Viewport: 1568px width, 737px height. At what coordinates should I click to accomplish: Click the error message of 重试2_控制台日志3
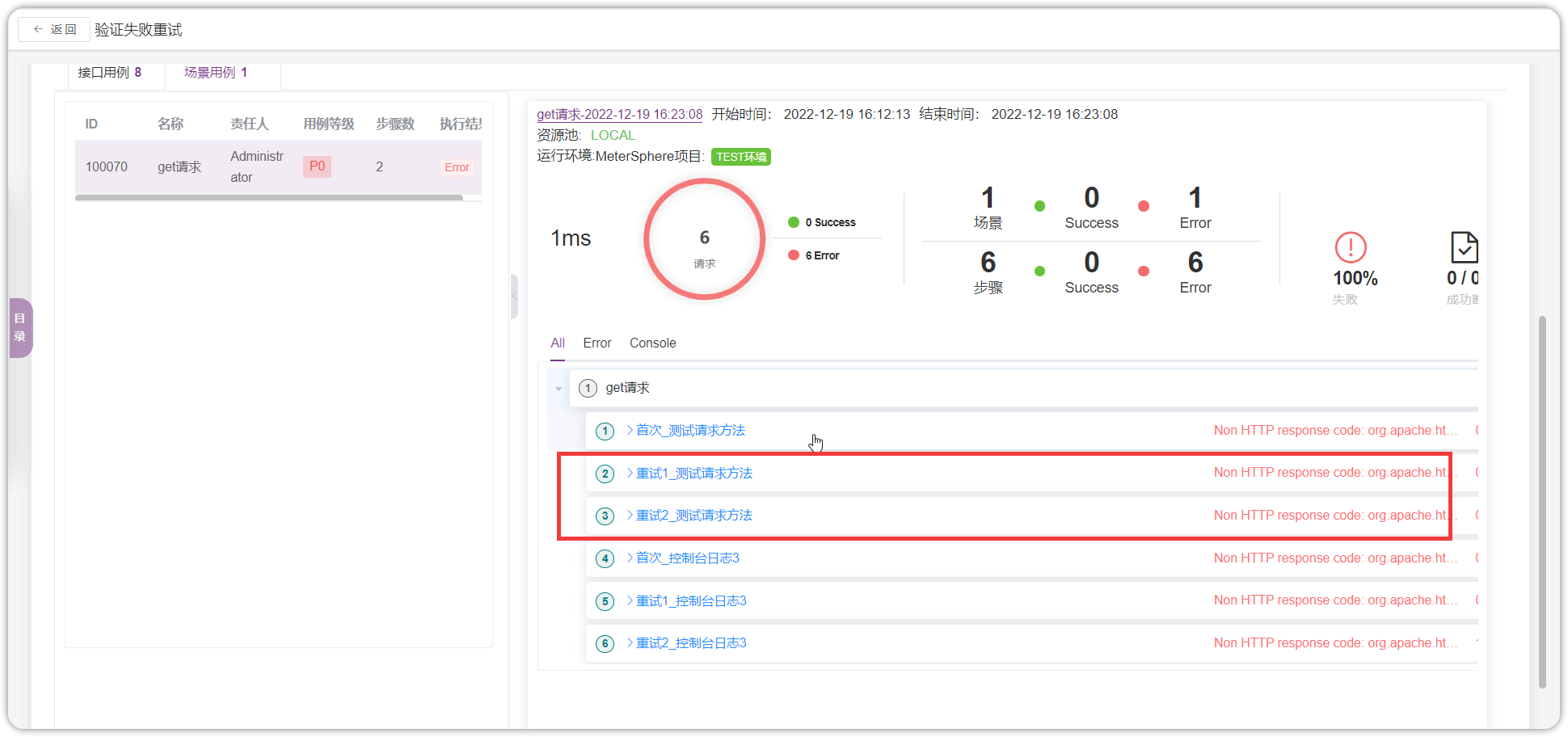pos(1336,643)
